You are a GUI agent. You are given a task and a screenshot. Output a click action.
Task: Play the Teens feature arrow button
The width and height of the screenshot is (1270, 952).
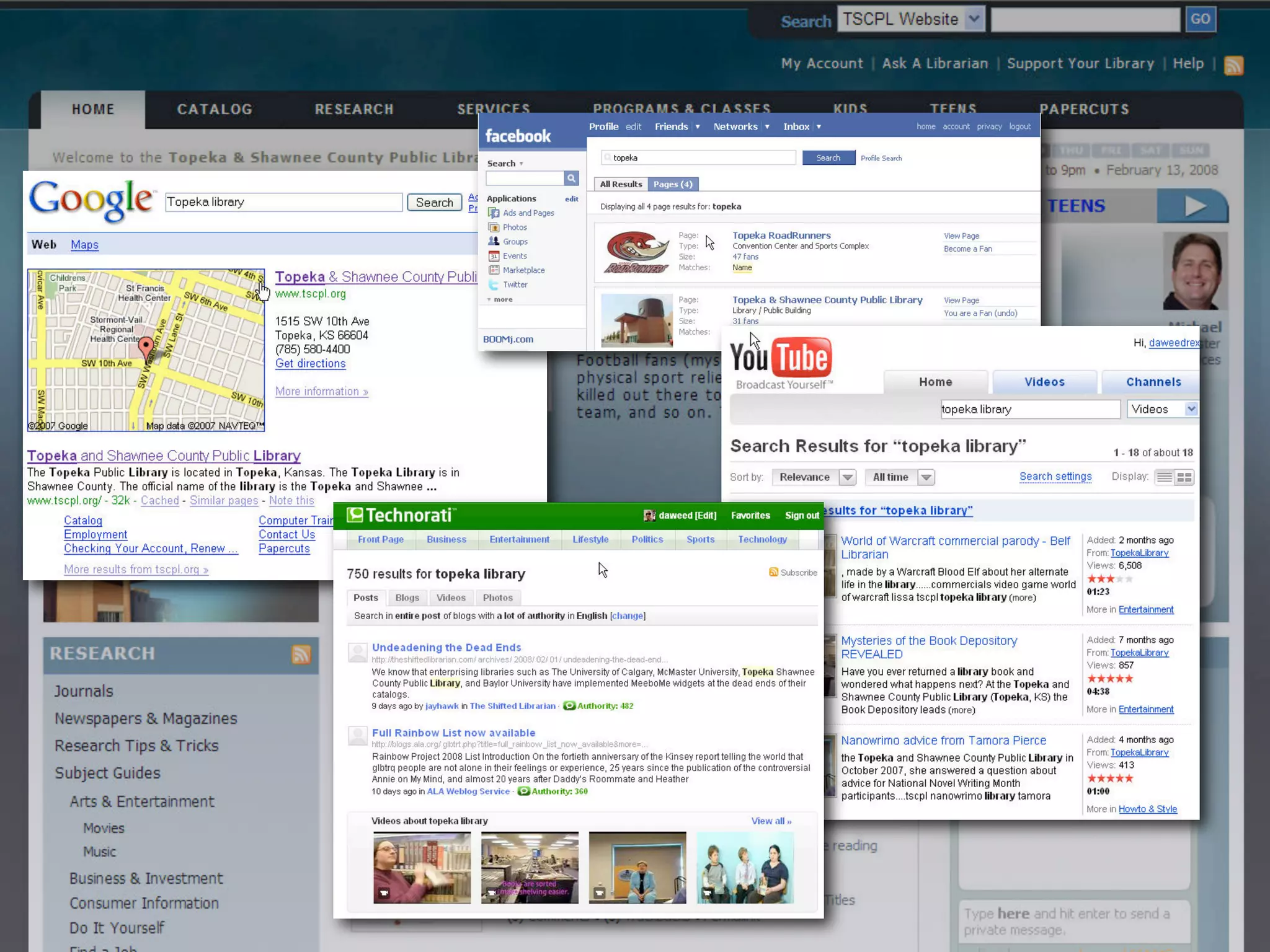[x=1194, y=206]
